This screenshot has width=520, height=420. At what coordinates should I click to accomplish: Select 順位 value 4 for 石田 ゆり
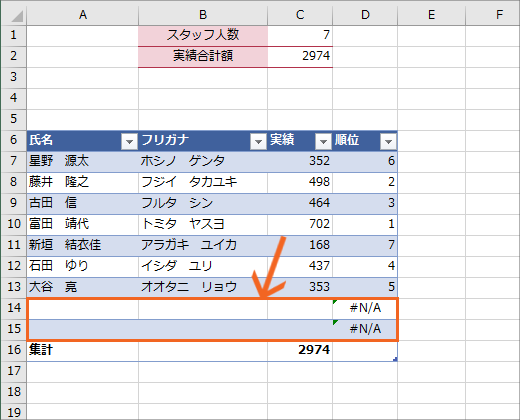pyautogui.click(x=365, y=266)
